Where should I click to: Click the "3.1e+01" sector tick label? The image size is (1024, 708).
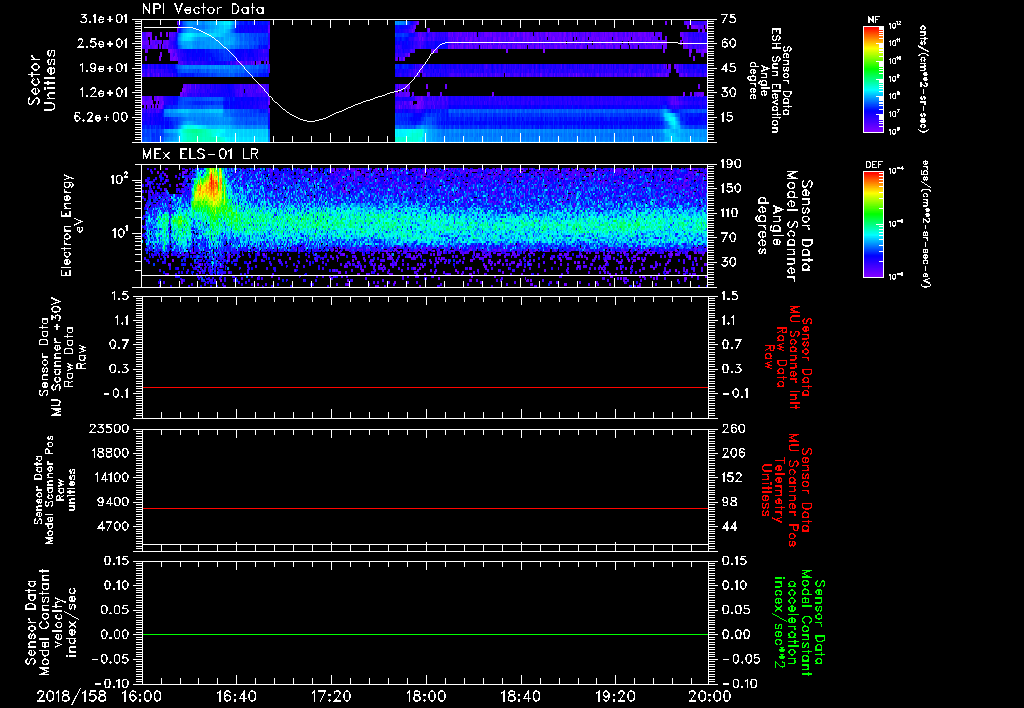click(x=104, y=19)
